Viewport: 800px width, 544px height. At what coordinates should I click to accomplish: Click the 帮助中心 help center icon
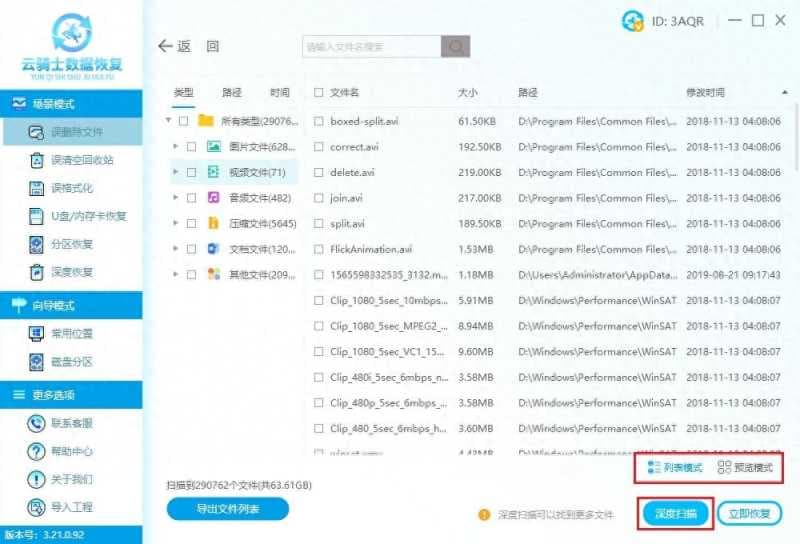(x=36, y=451)
